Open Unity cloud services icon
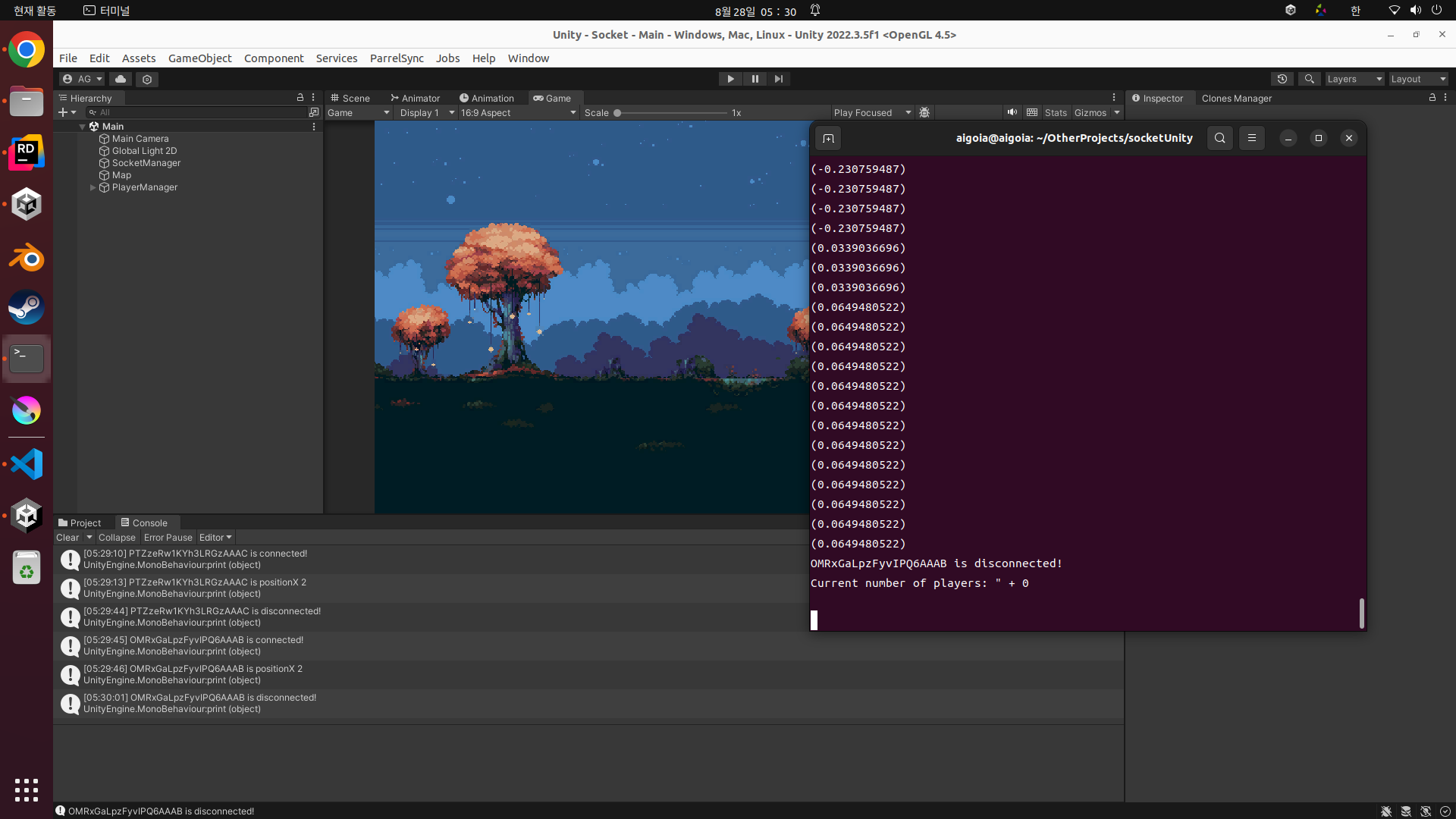This screenshot has height=819, width=1456. click(x=121, y=79)
